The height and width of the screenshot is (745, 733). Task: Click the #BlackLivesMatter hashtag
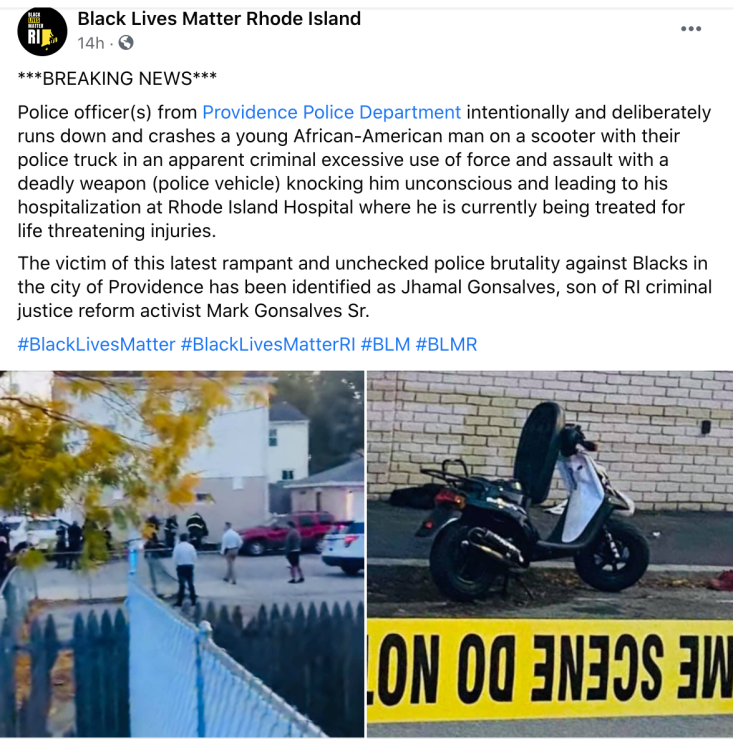pyautogui.click(x=96, y=344)
